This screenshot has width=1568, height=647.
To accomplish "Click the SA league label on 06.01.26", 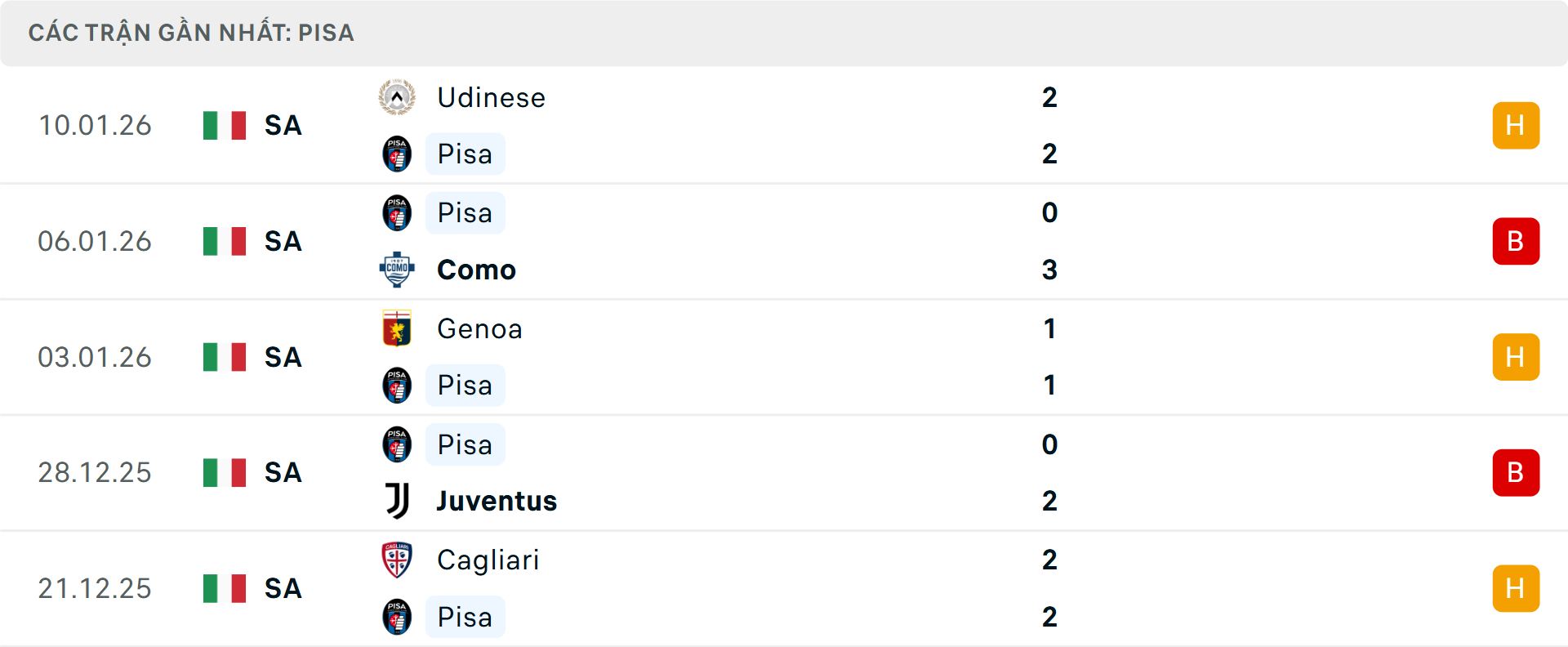I will [283, 241].
